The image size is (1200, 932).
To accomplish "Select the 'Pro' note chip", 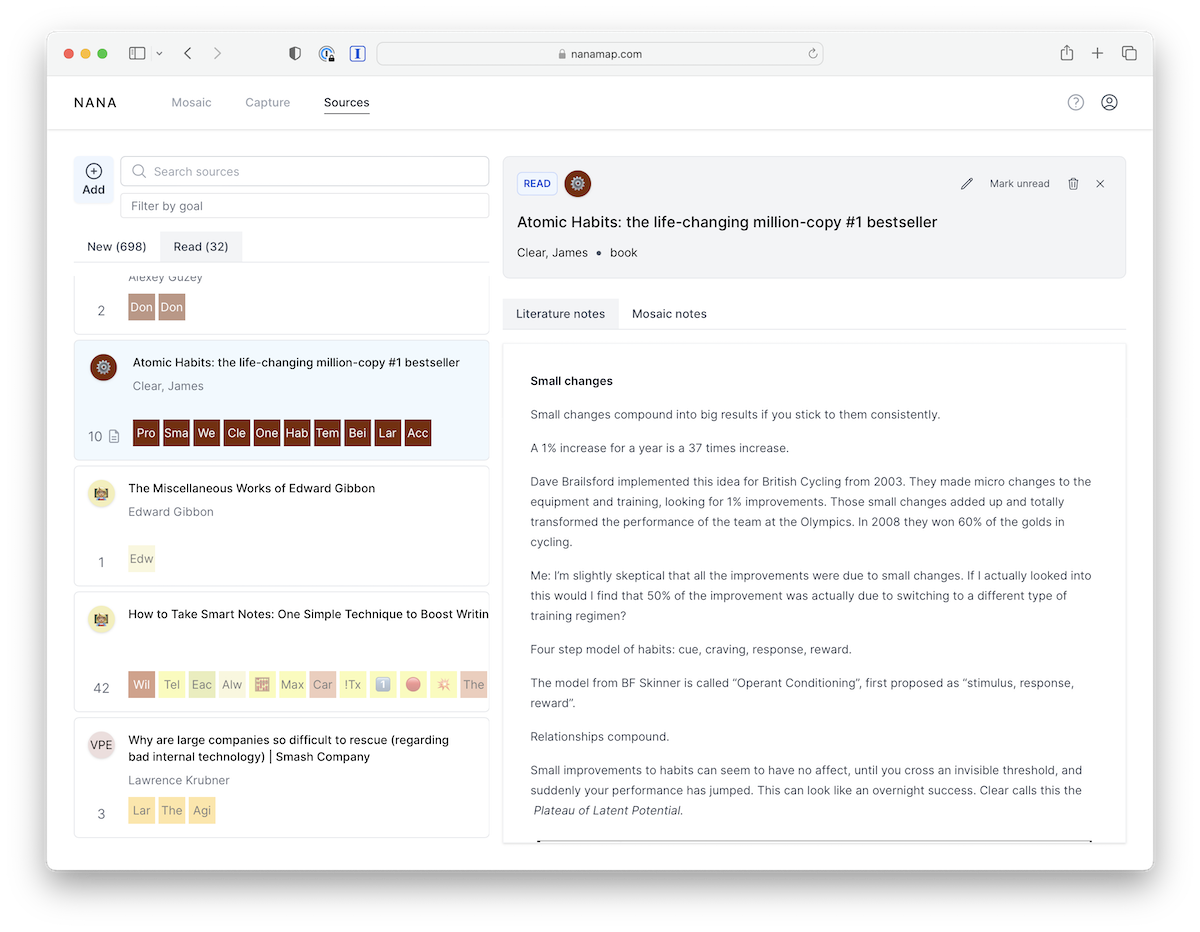I will (146, 433).
